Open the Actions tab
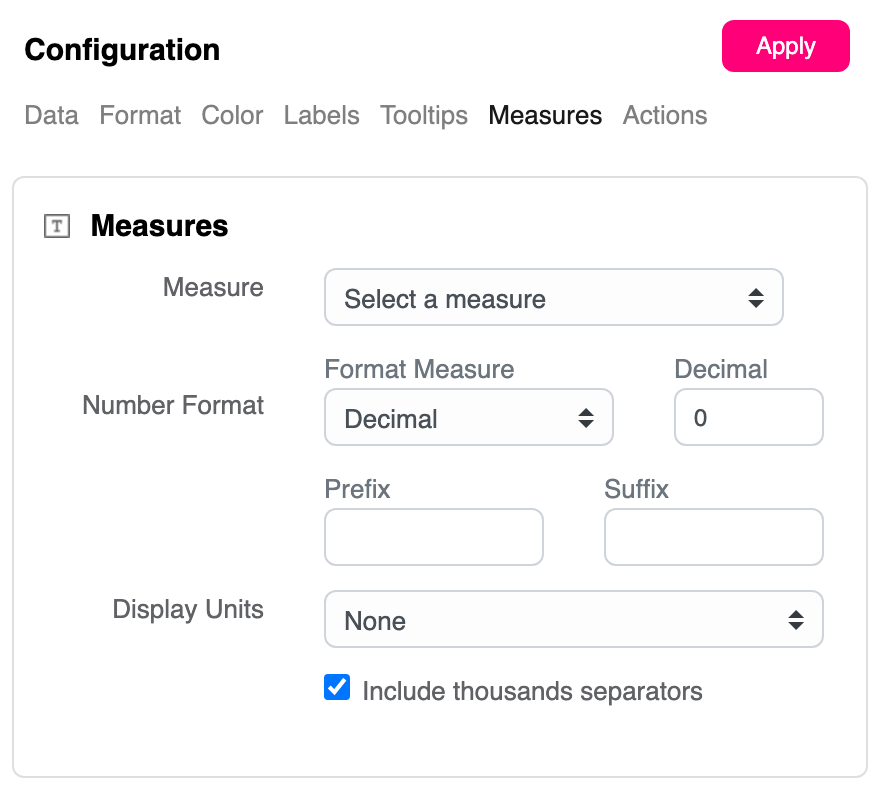 coord(665,116)
